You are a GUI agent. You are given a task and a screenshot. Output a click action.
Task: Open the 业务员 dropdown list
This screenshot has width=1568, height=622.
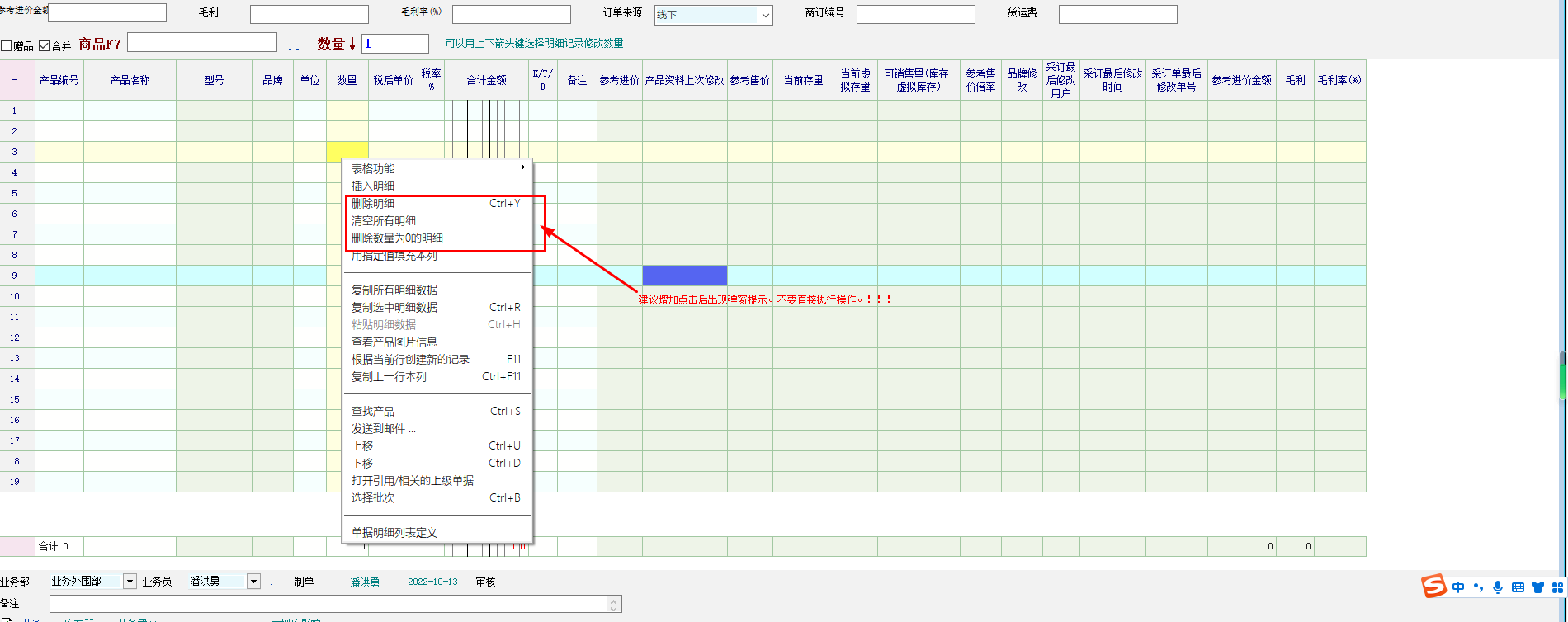(x=253, y=582)
